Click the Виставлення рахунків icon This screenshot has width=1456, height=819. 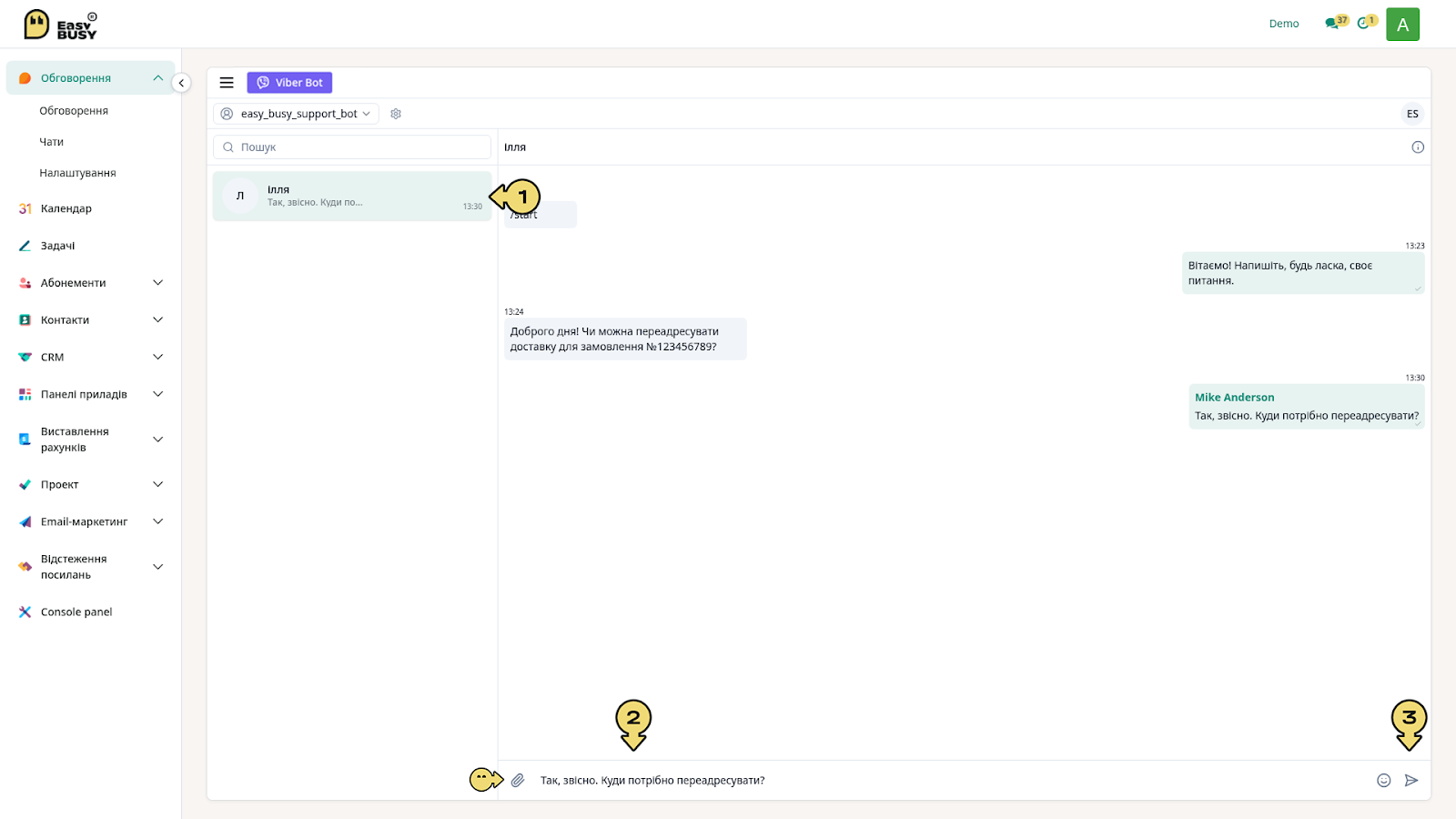[x=25, y=440]
